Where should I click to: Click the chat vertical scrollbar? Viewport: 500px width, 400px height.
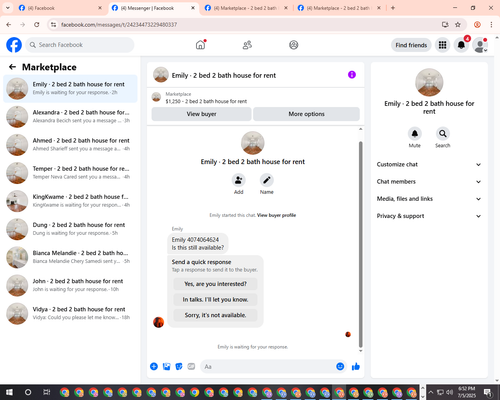pos(360,244)
